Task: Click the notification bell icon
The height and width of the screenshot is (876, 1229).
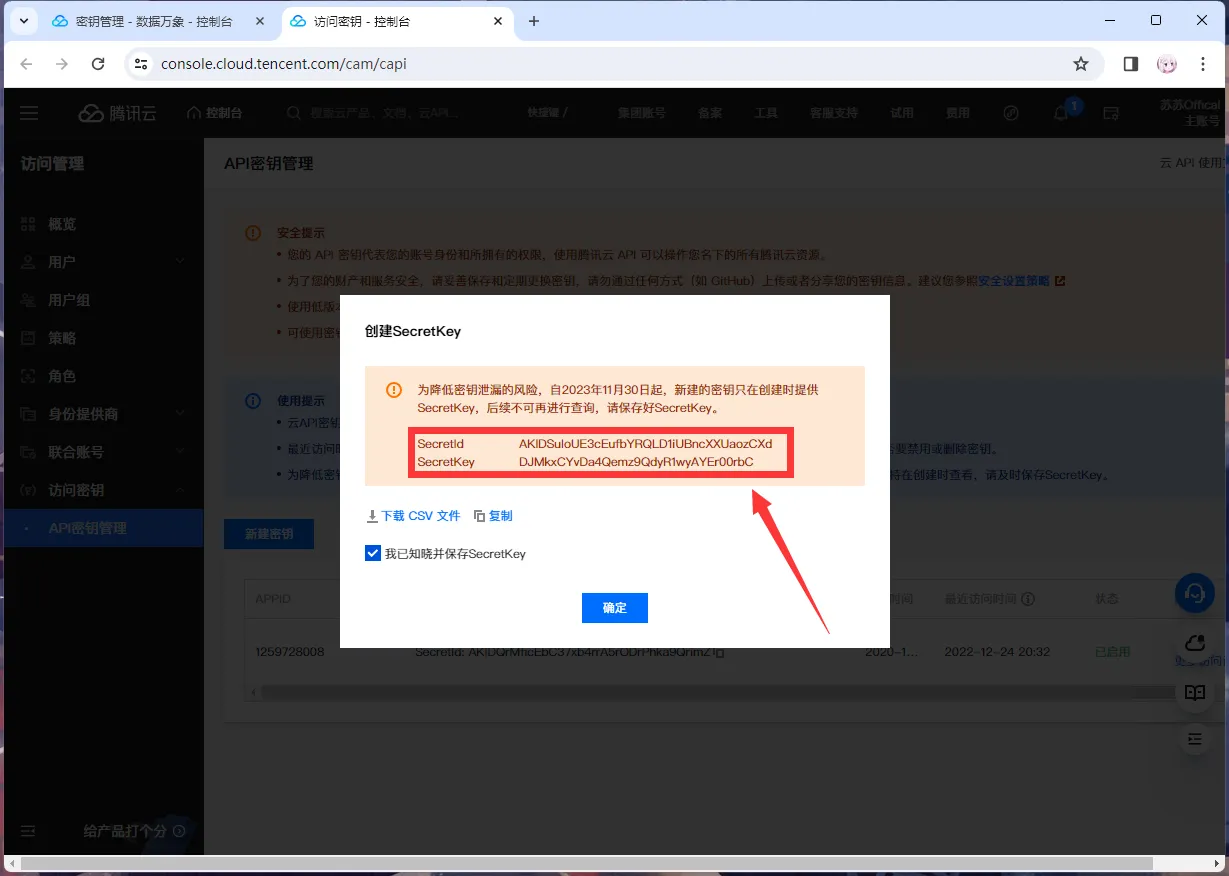Action: coord(1061,113)
